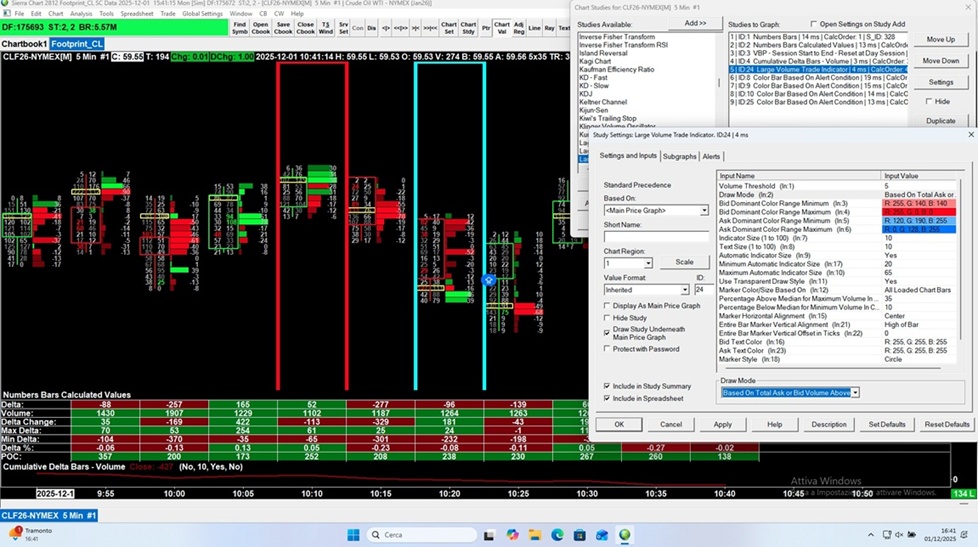Click the <|> bar spacing toolbar button

[x=385, y=28]
